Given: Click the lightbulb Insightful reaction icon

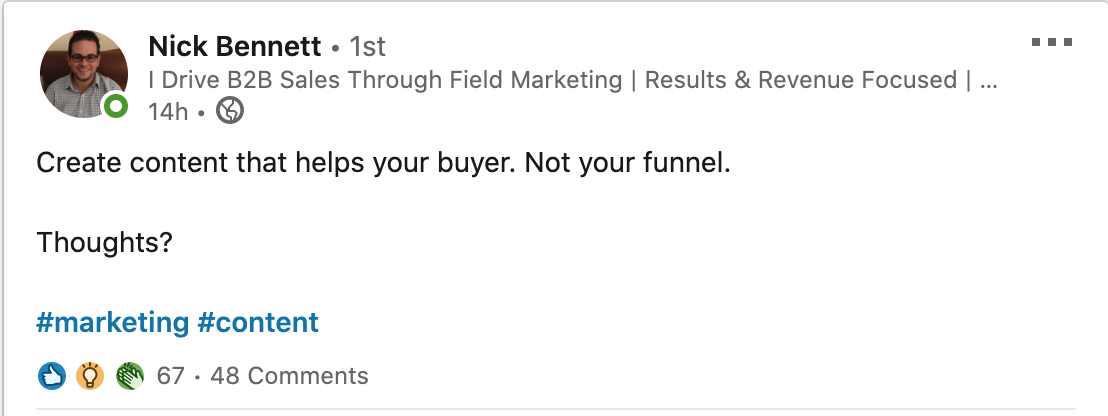Looking at the screenshot, I should coord(90,376).
